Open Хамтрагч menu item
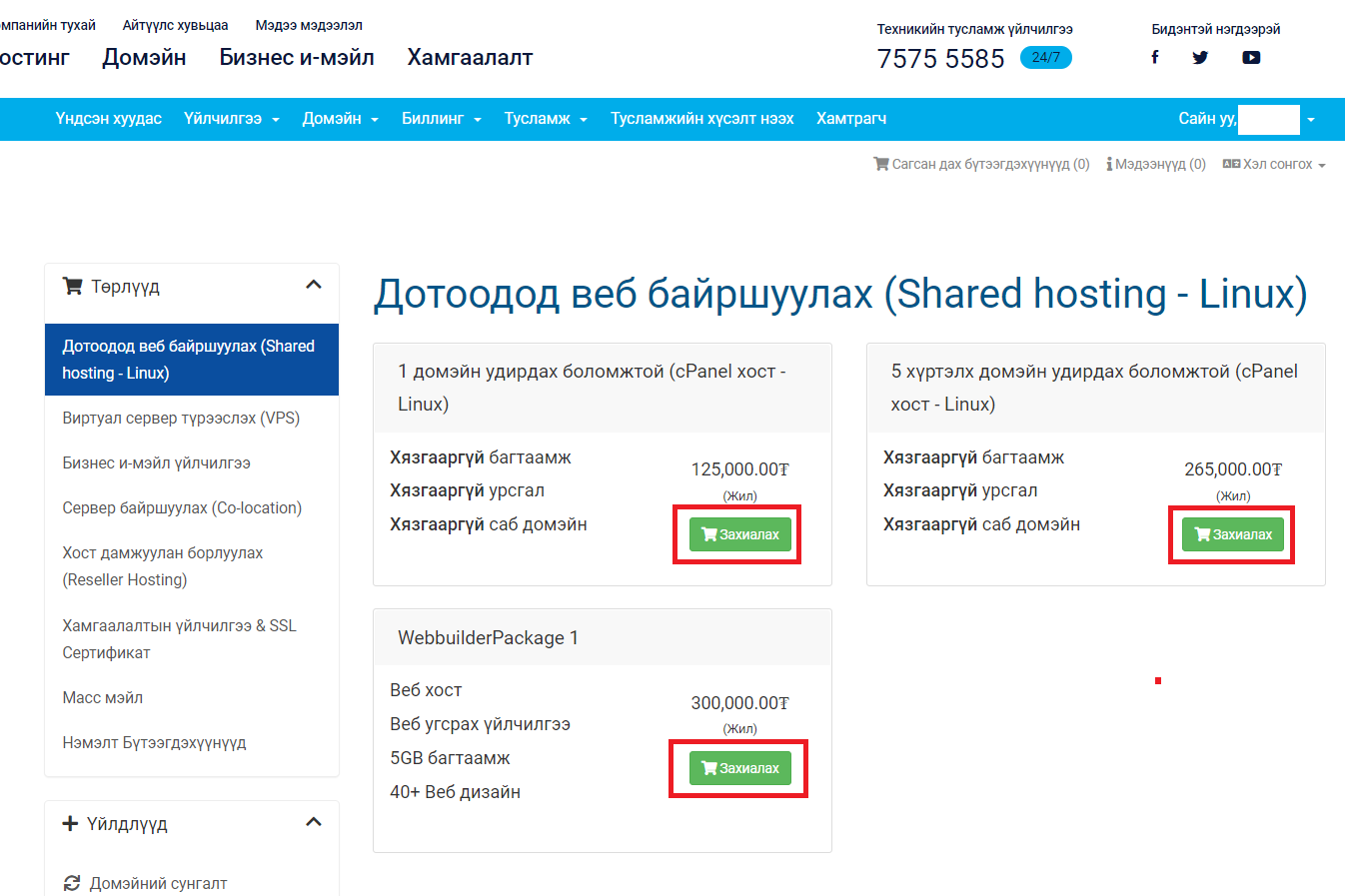The image size is (1345, 896). click(851, 119)
